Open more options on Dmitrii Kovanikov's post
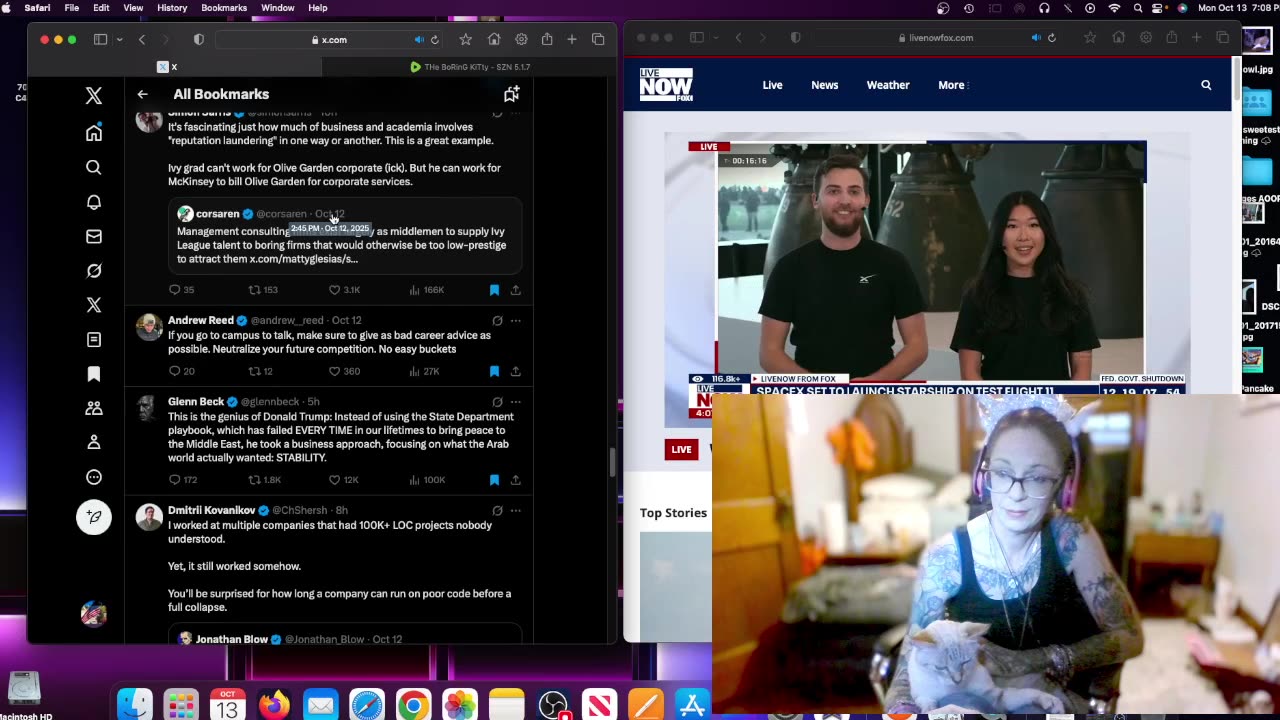Screen dimensions: 1280x720 click(516, 511)
